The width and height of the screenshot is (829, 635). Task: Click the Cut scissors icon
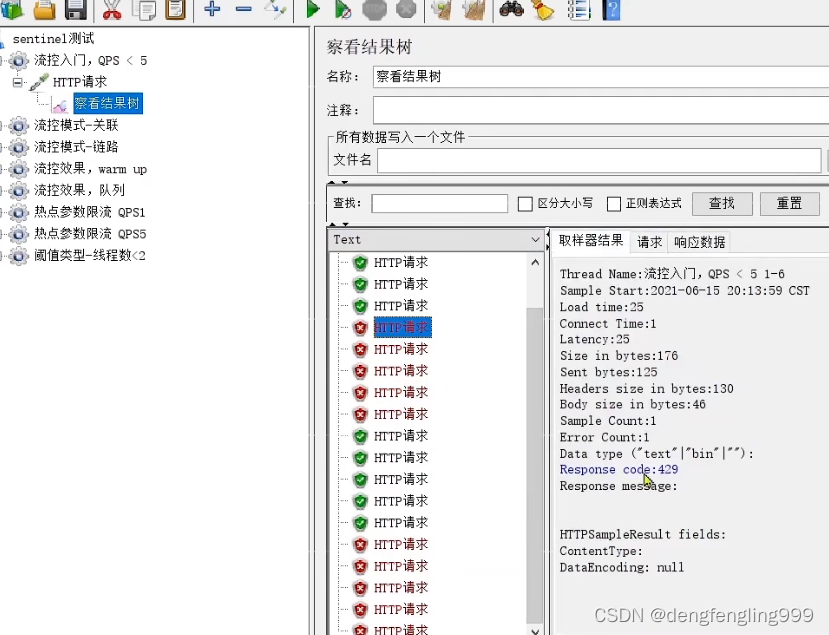click(112, 8)
